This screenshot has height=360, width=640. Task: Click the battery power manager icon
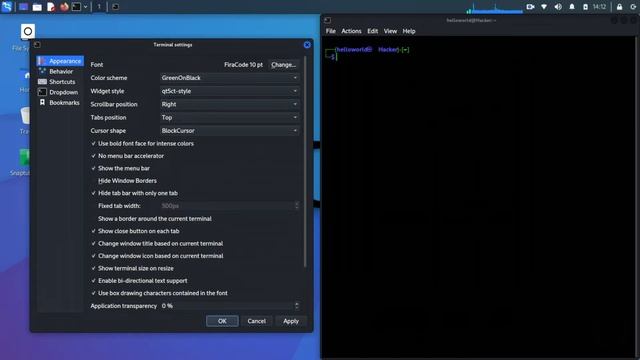click(x=585, y=7)
